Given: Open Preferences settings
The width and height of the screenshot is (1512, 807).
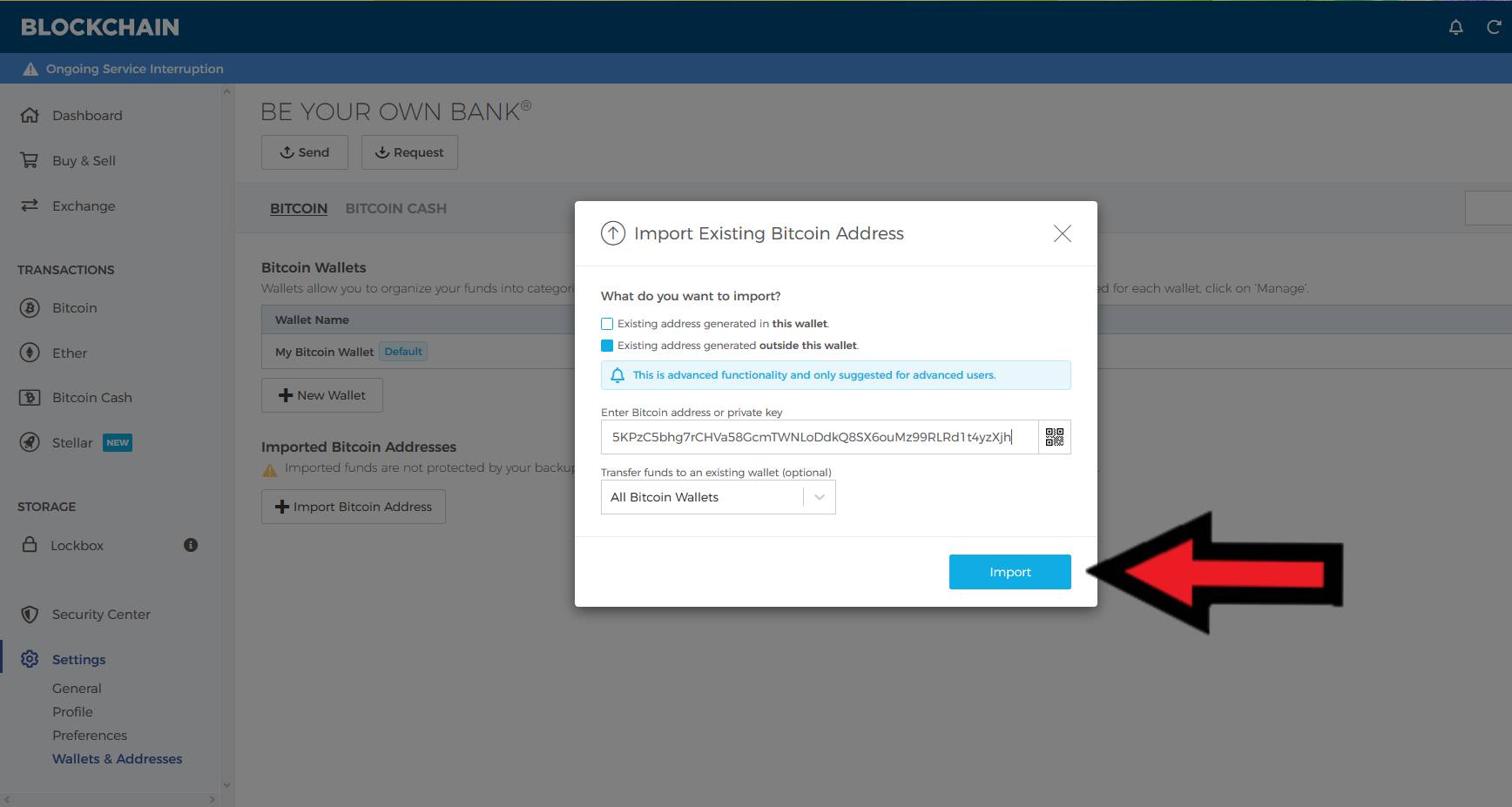Looking at the screenshot, I should [90, 735].
